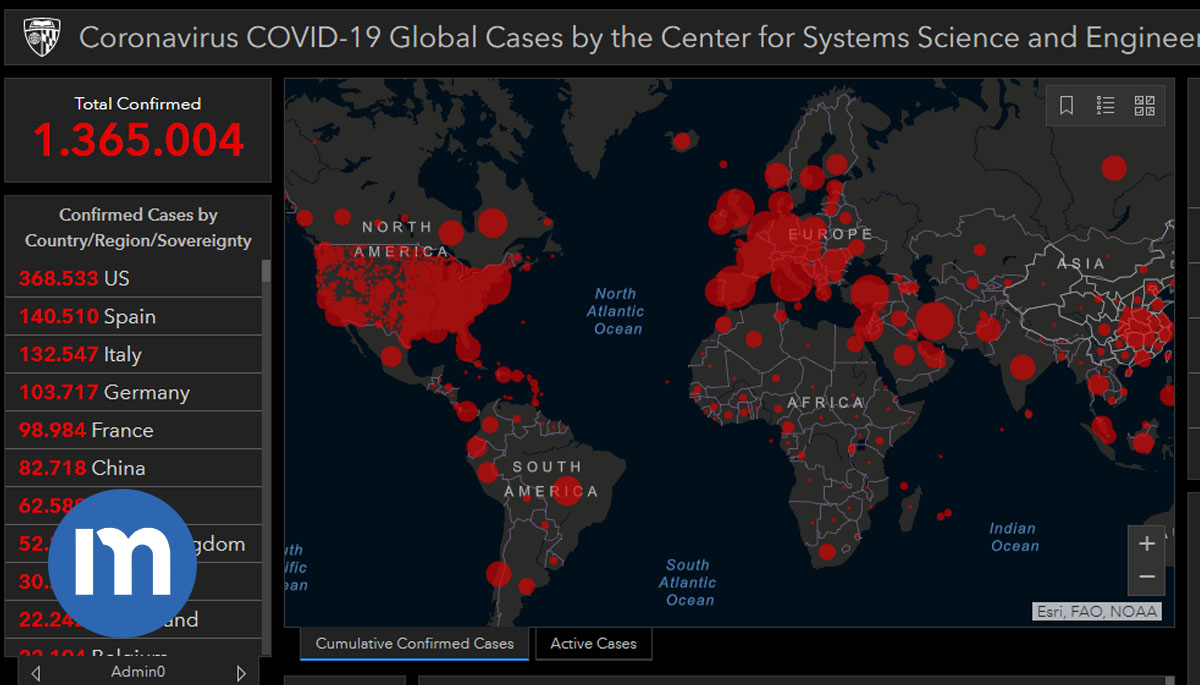Viewport: 1200px width, 685px height.
Task: Advance to next list using right arrow beside Admin0
Action: tap(241, 673)
